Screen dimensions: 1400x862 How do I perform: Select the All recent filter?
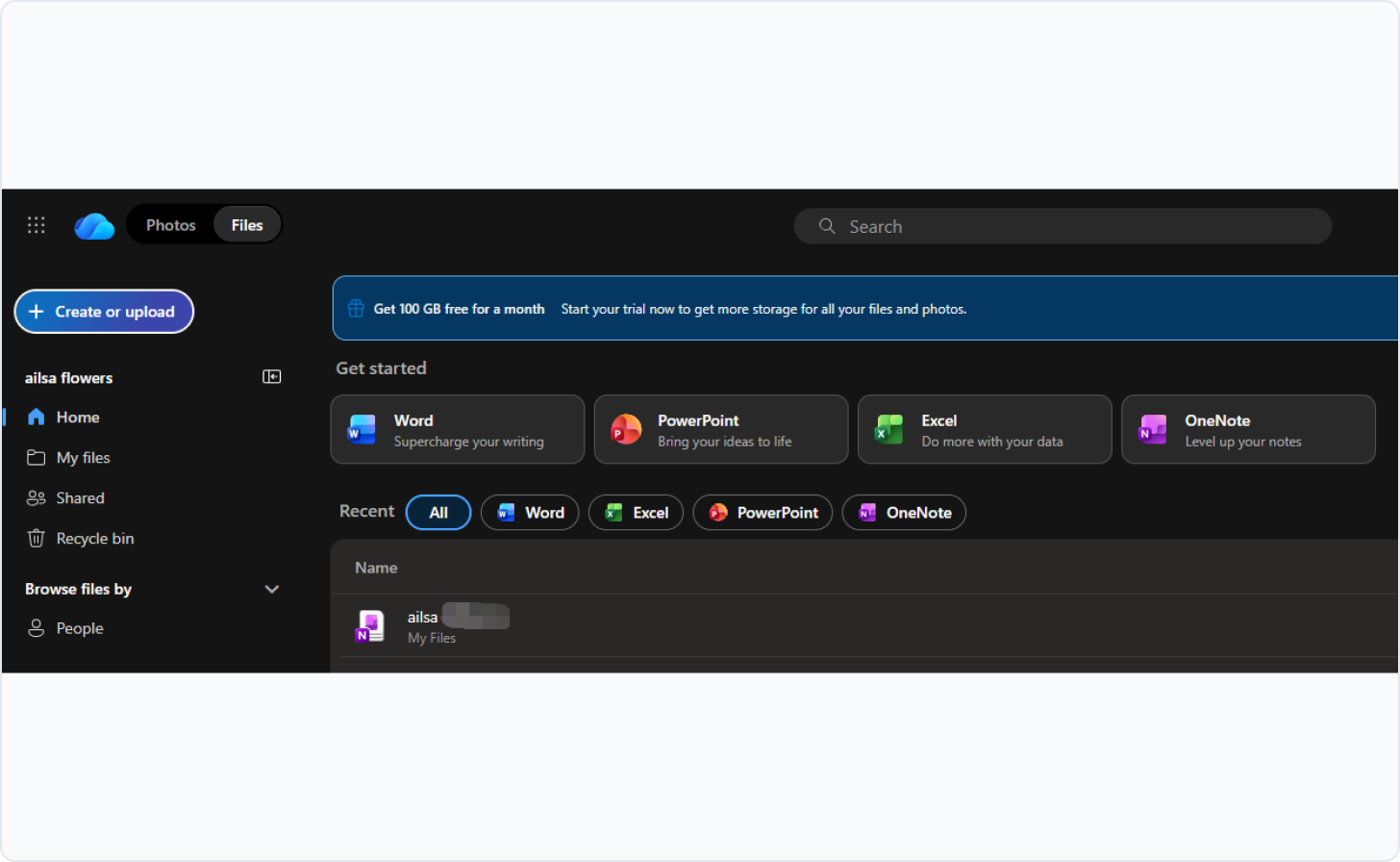[x=438, y=513]
